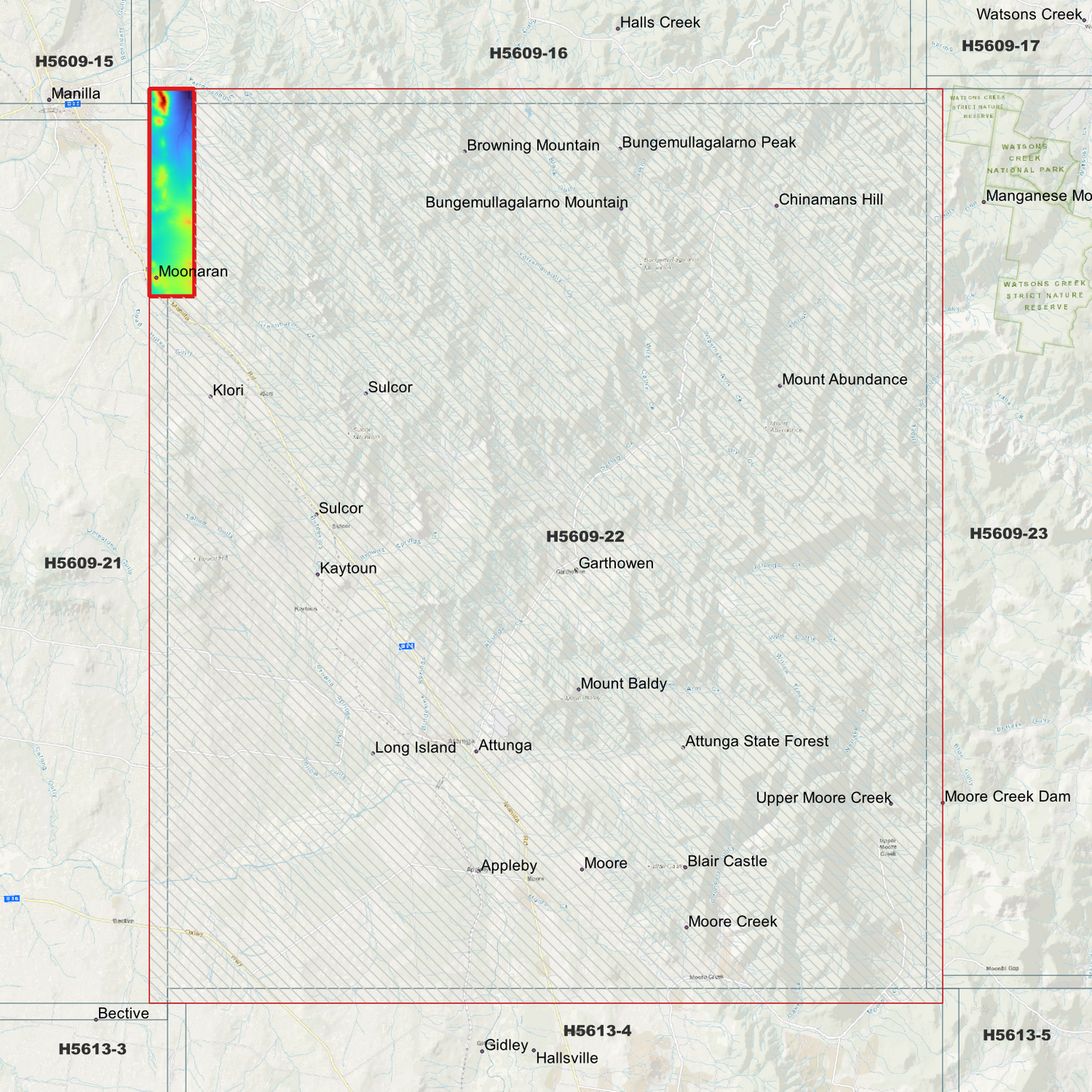Click the Gidley place label
Viewport: 1092px width, 1092px height.
point(506,1045)
